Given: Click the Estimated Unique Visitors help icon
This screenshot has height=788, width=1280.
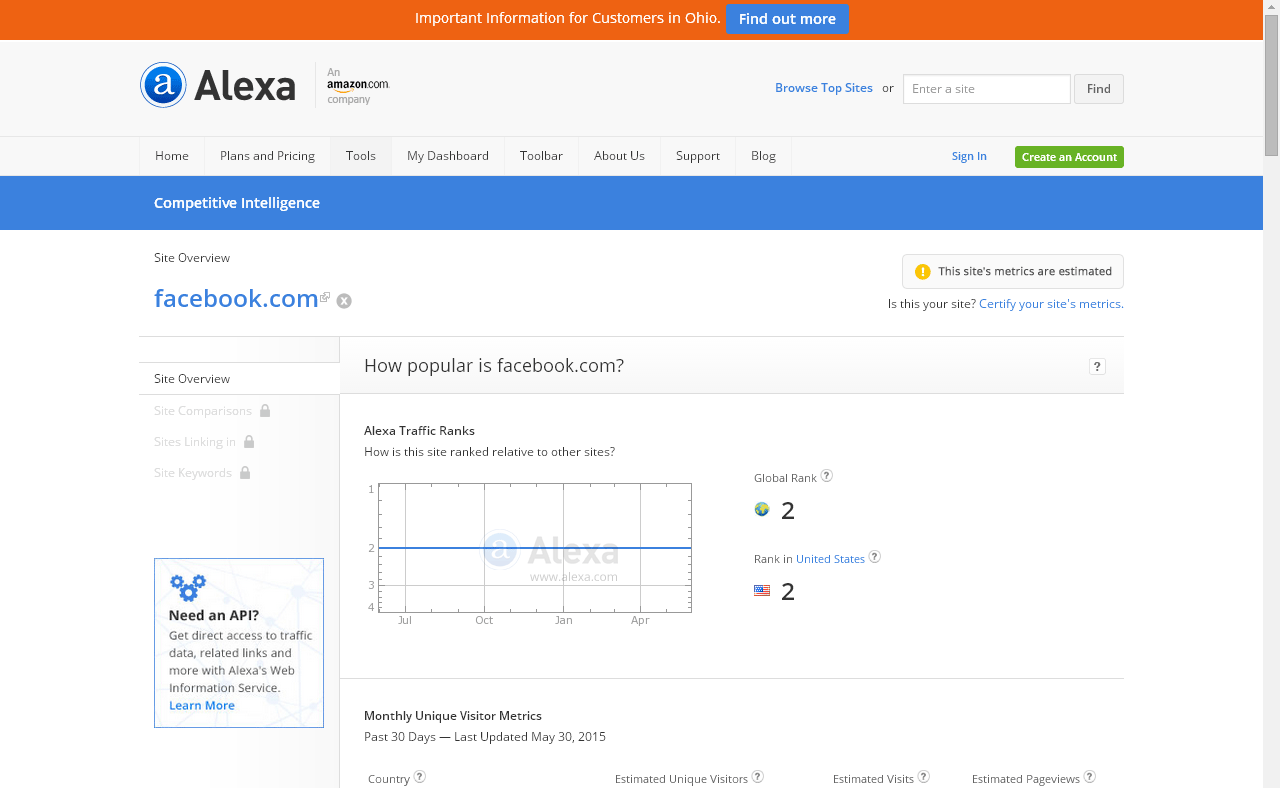Looking at the screenshot, I should point(758,777).
